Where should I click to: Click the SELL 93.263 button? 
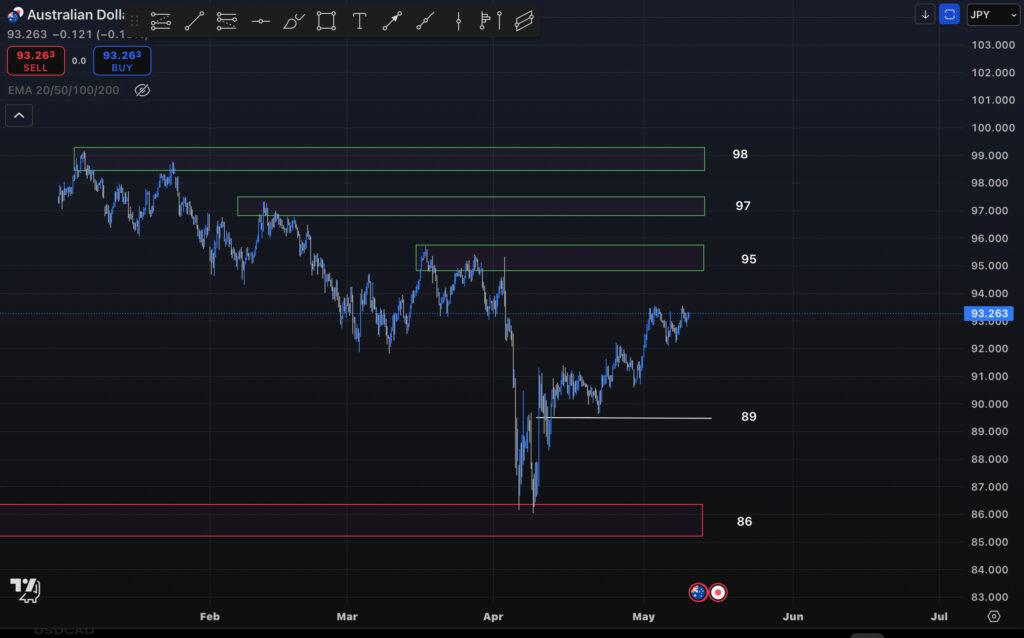pyautogui.click(x=35, y=60)
